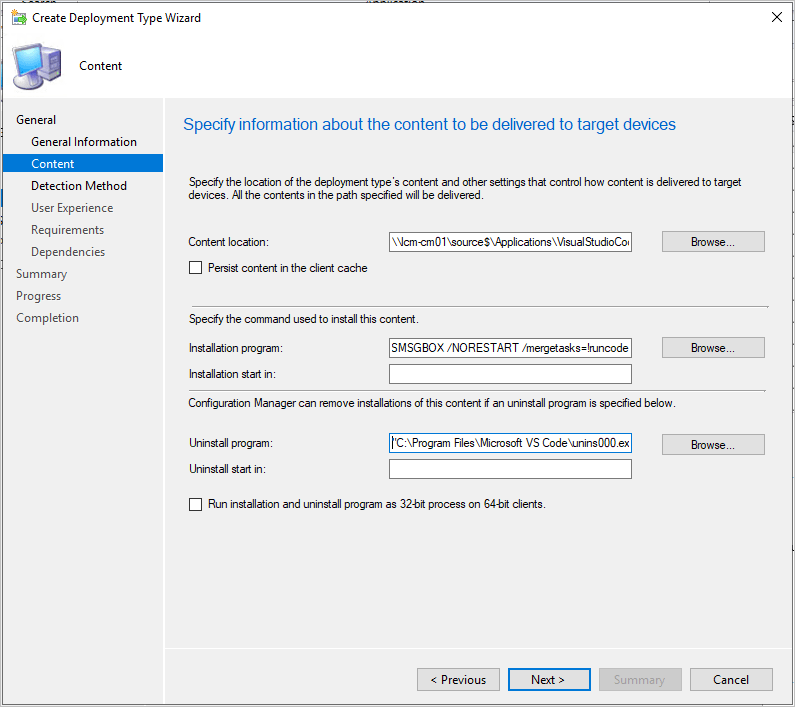Cancel the wizard
This screenshot has width=795, height=707.
[731, 680]
